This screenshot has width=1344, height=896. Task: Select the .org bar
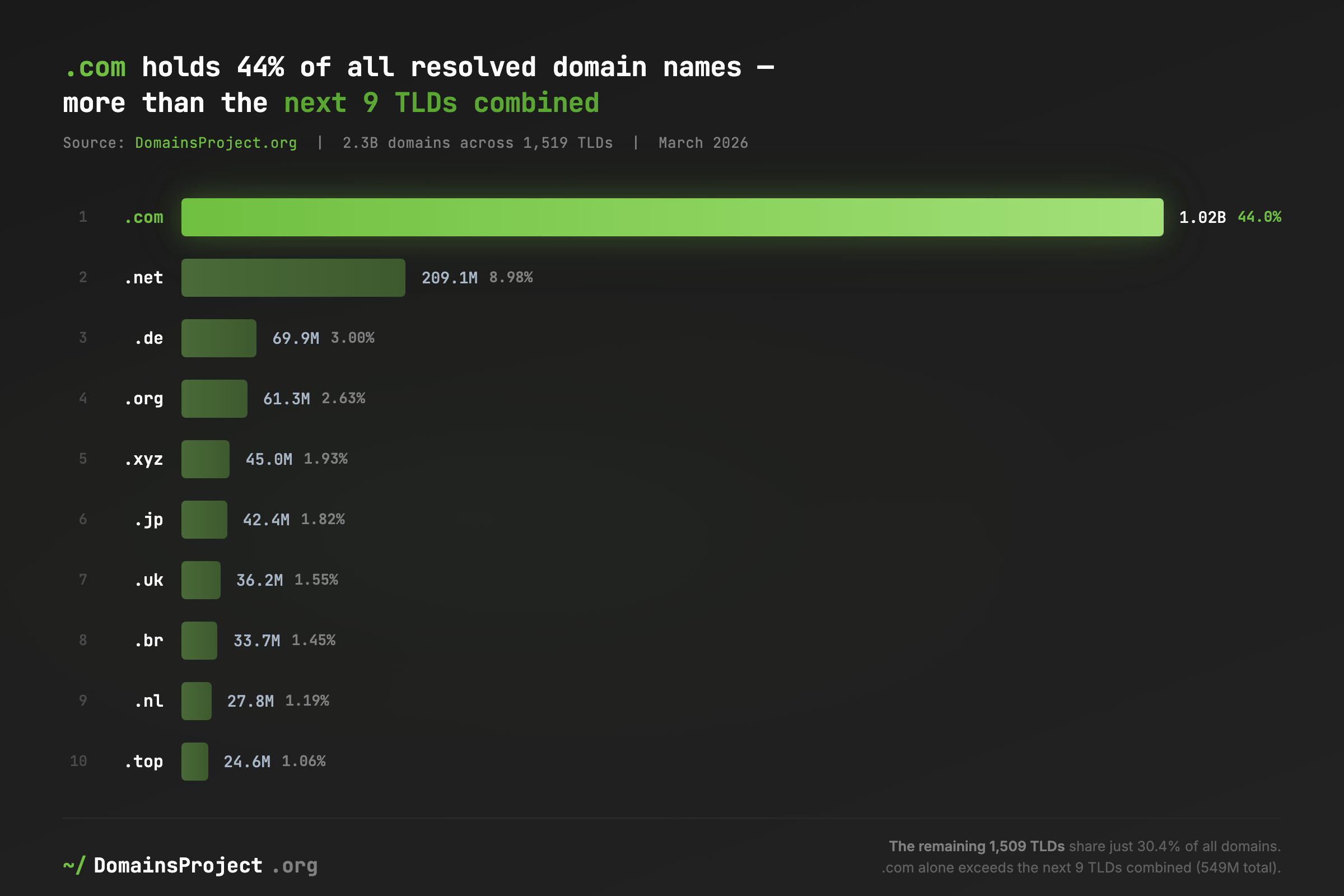[214, 398]
